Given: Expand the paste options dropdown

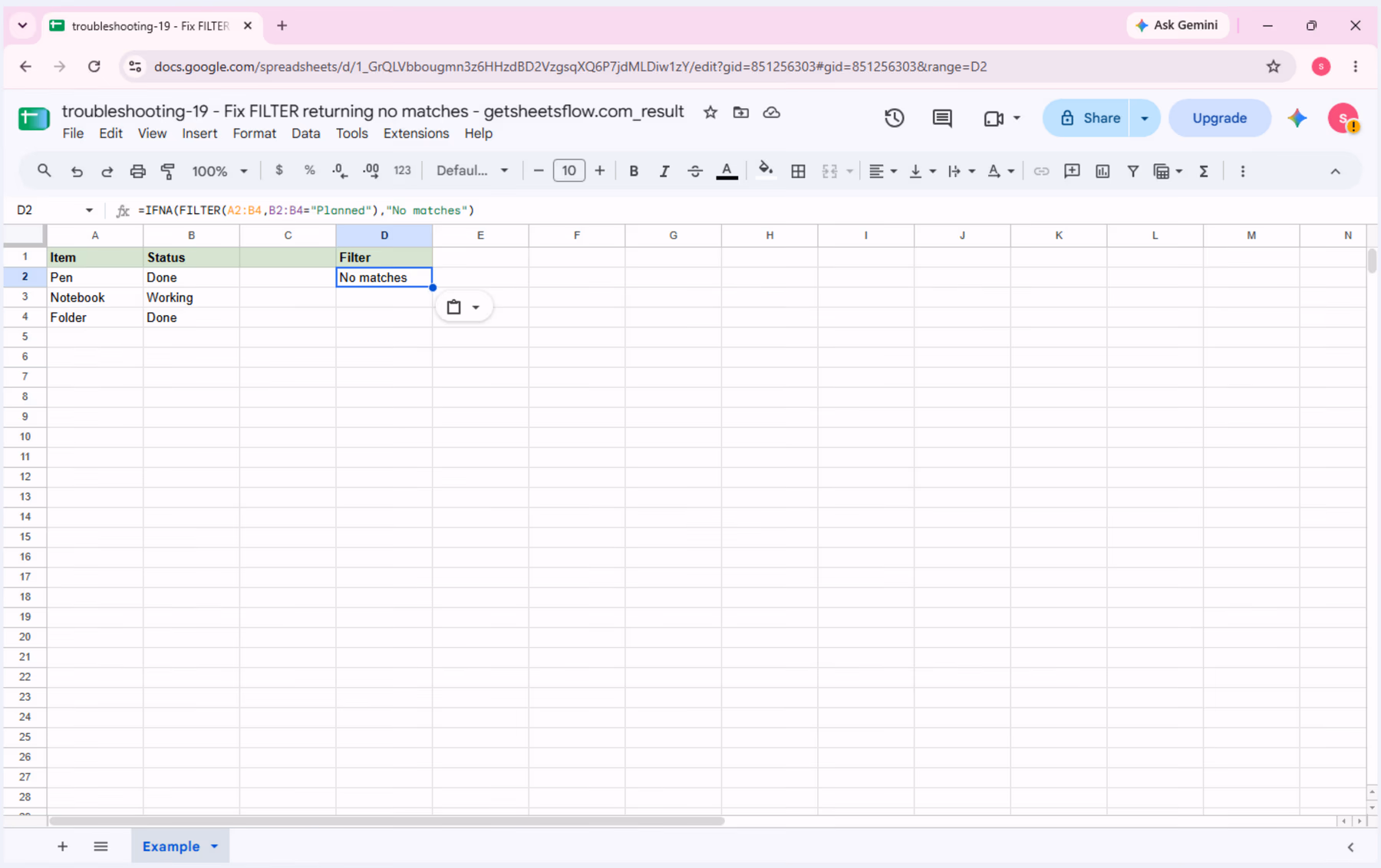Looking at the screenshot, I should tap(476, 307).
